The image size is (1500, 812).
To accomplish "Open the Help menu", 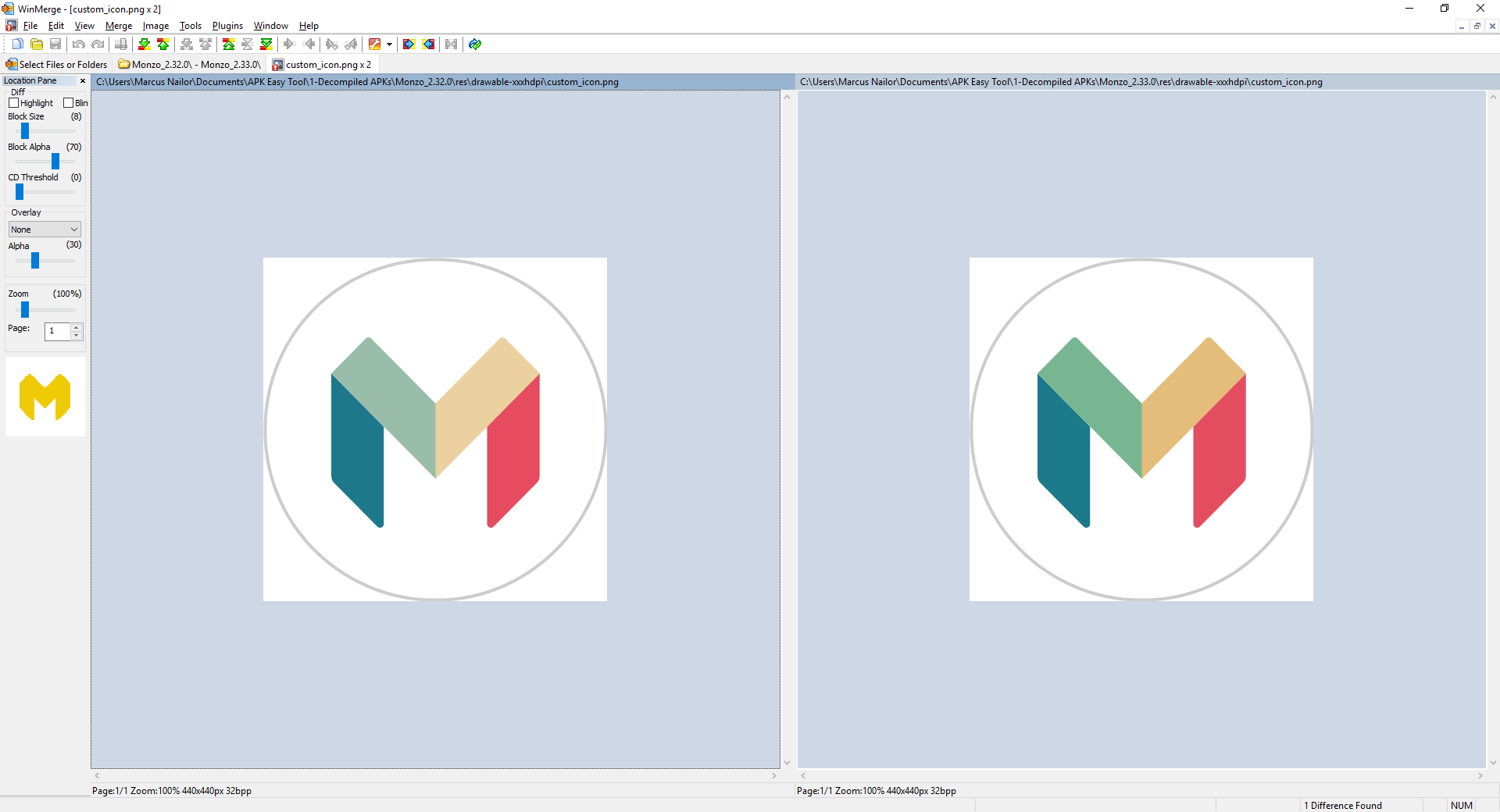I will coord(309,26).
